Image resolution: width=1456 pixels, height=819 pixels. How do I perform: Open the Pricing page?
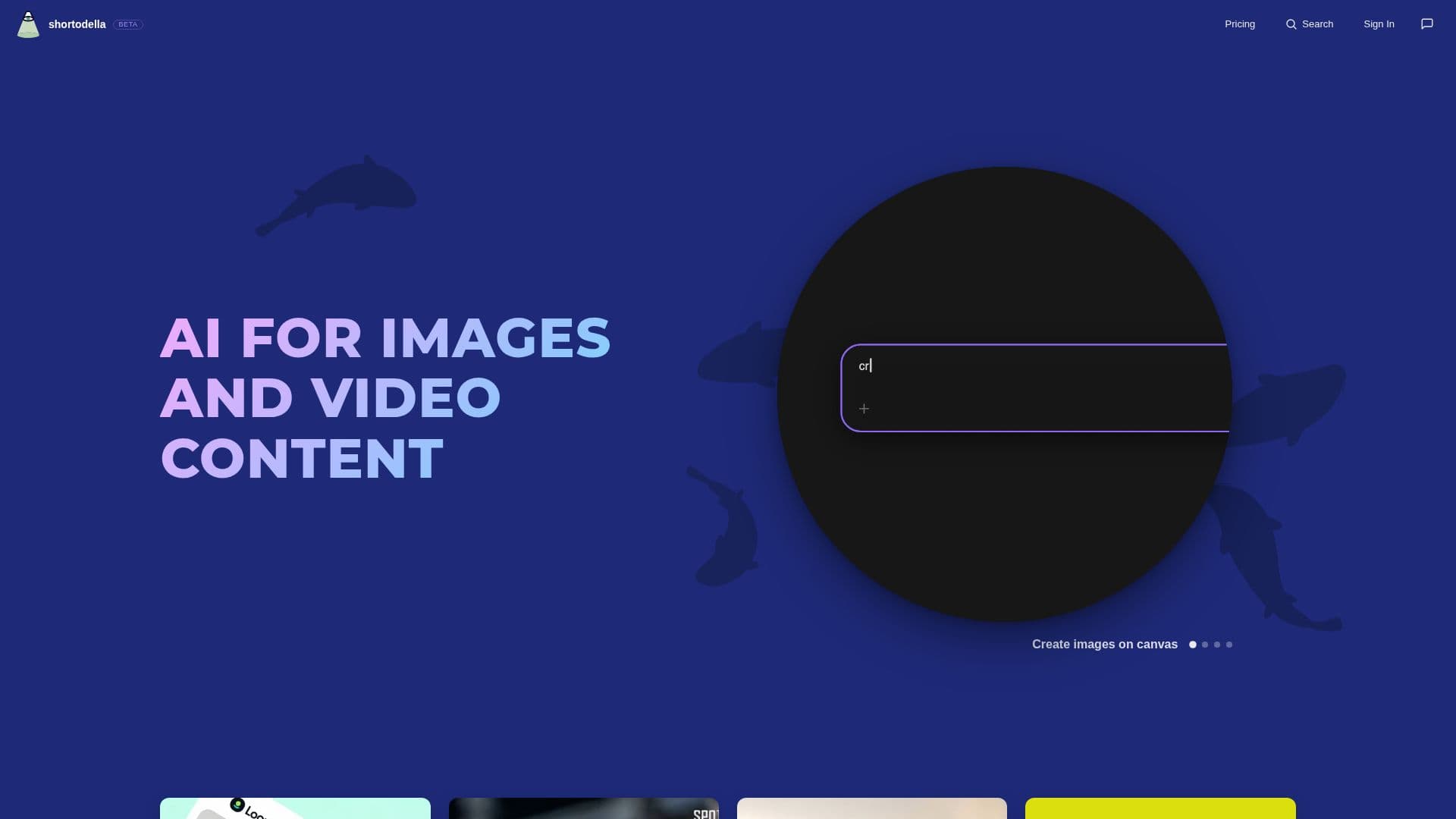[1240, 24]
